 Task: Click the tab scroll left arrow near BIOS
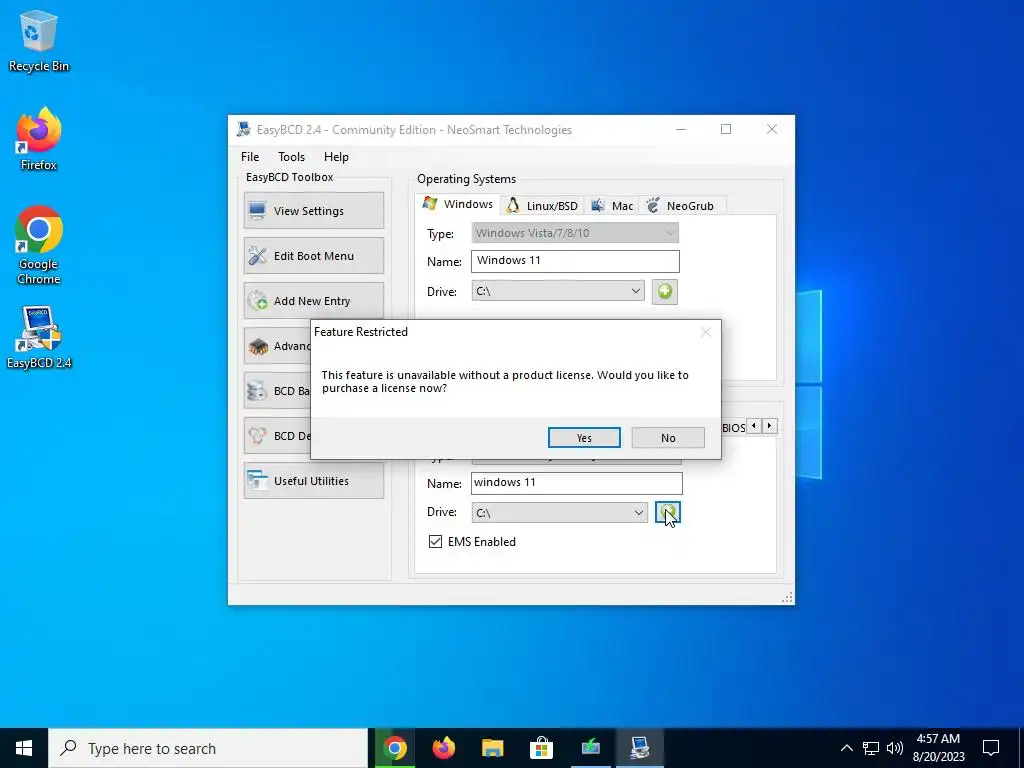tap(754, 426)
